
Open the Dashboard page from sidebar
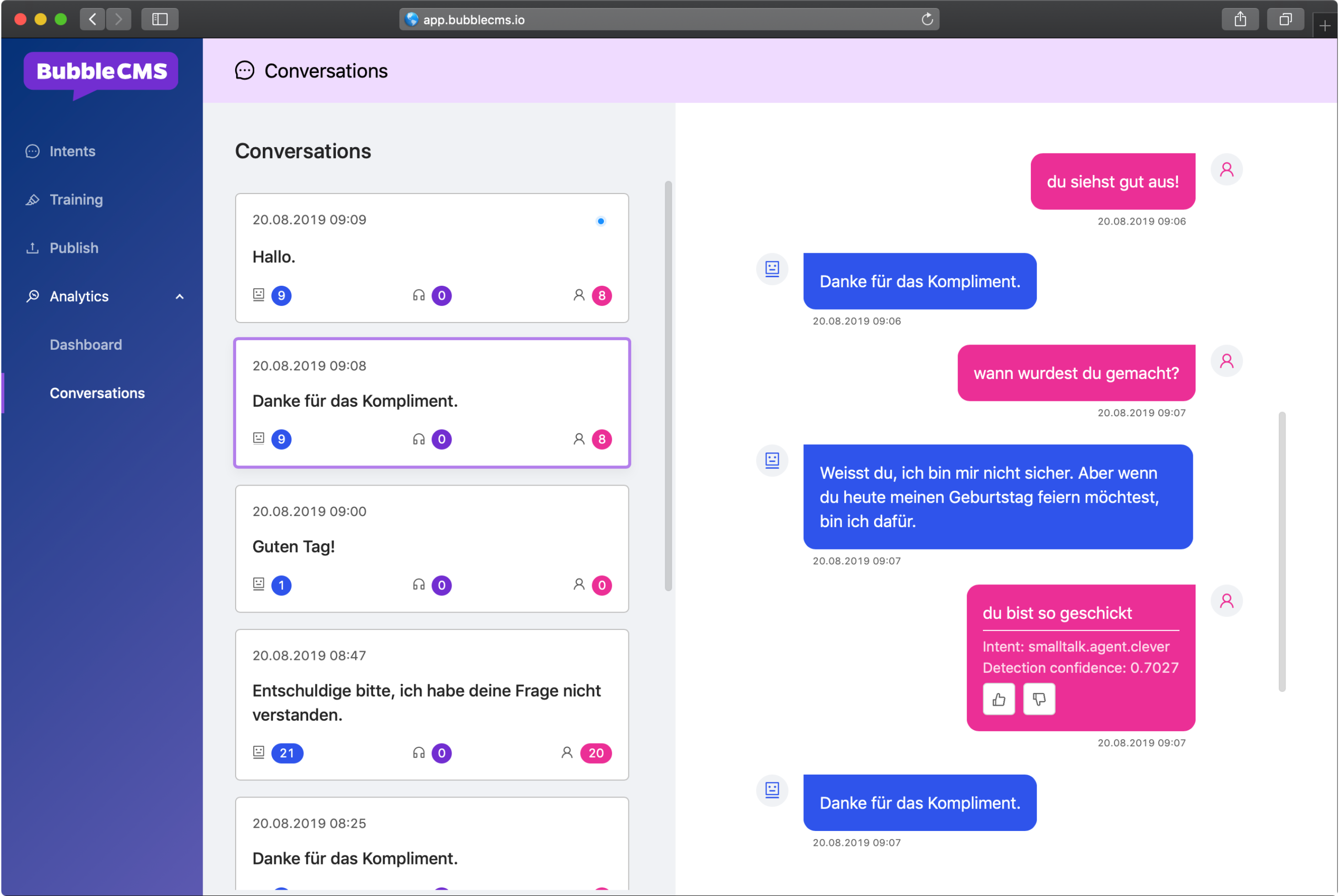86,344
